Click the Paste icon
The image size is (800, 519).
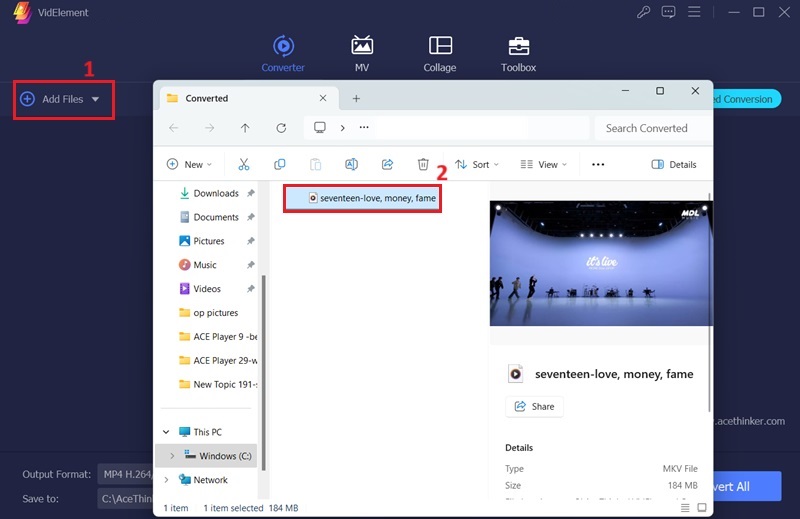pyautogui.click(x=316, y=164)
